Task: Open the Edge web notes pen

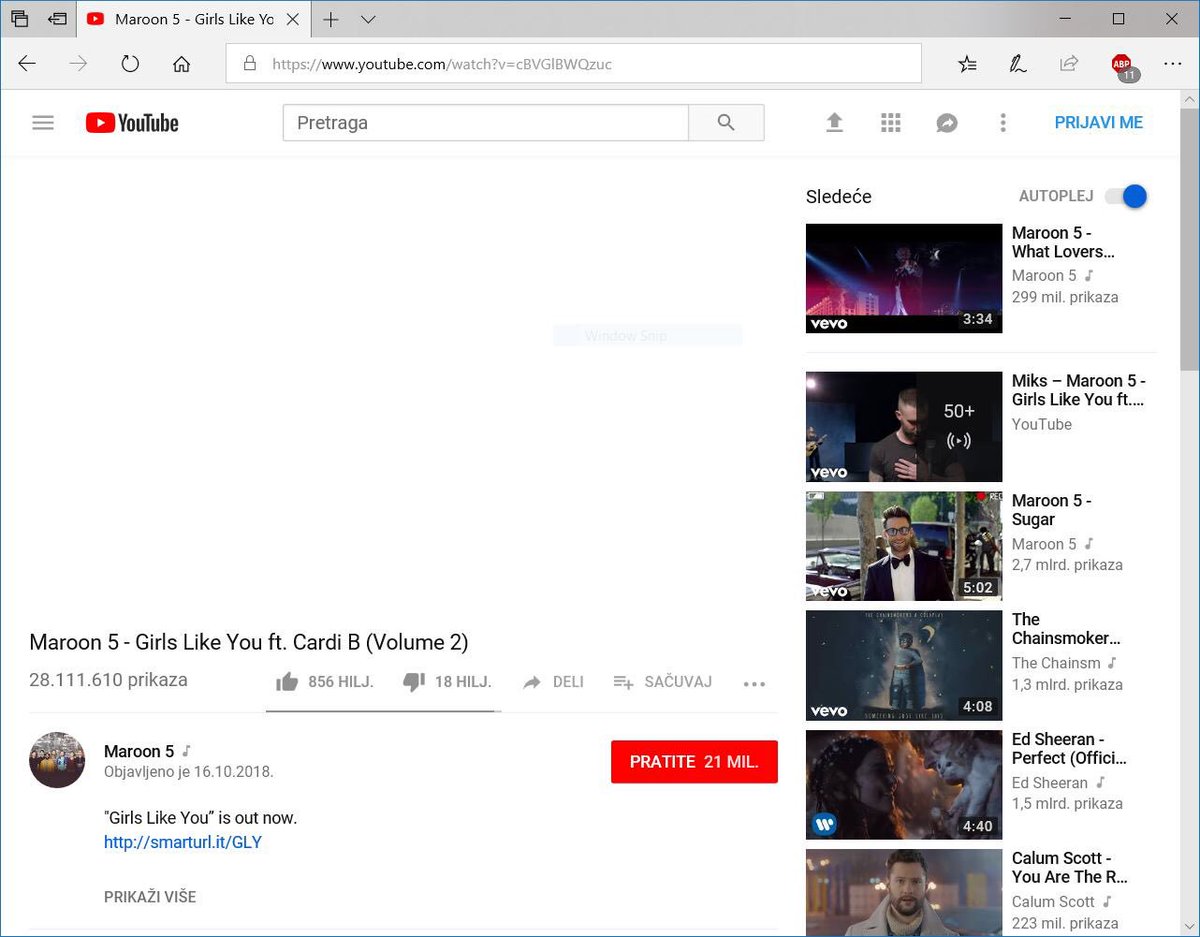Action: click(1018, 64)
